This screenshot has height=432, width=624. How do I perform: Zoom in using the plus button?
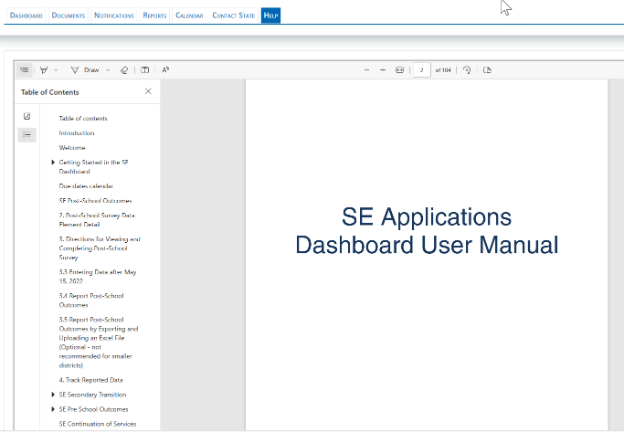[384, 70]
